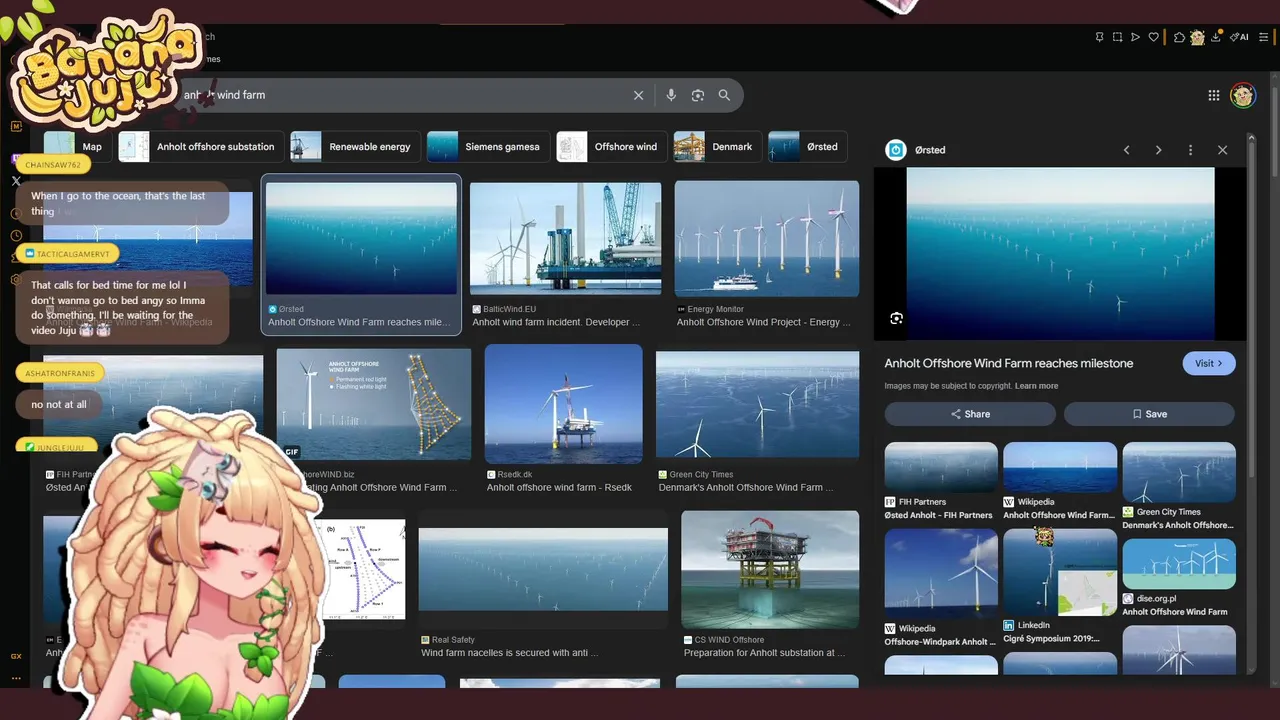Click the pin icon in the browser toolbar
This screenshot has height=720, width=1280.
click(x=1099, y=37)
